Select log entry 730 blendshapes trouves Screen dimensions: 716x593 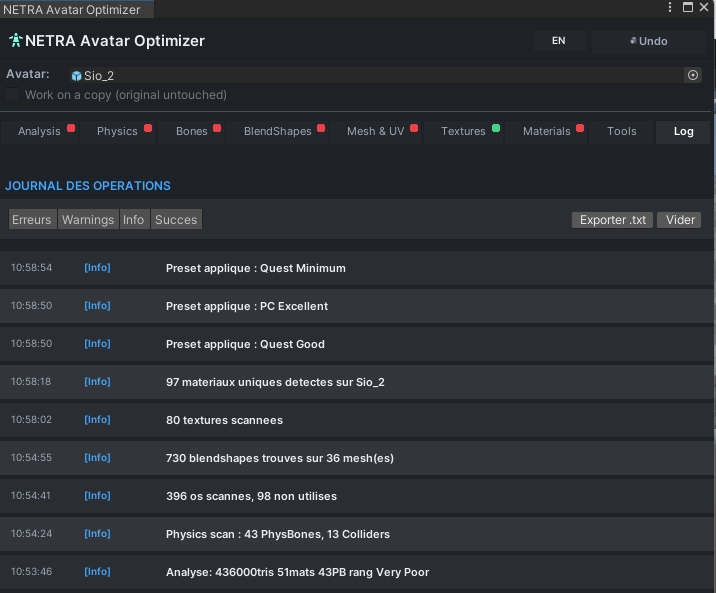point(356,458)
